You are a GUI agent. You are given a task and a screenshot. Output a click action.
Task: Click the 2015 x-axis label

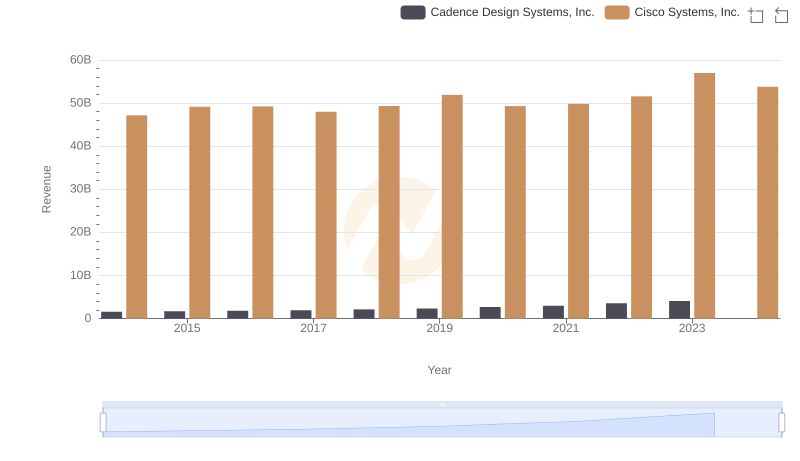coord(187,328)
